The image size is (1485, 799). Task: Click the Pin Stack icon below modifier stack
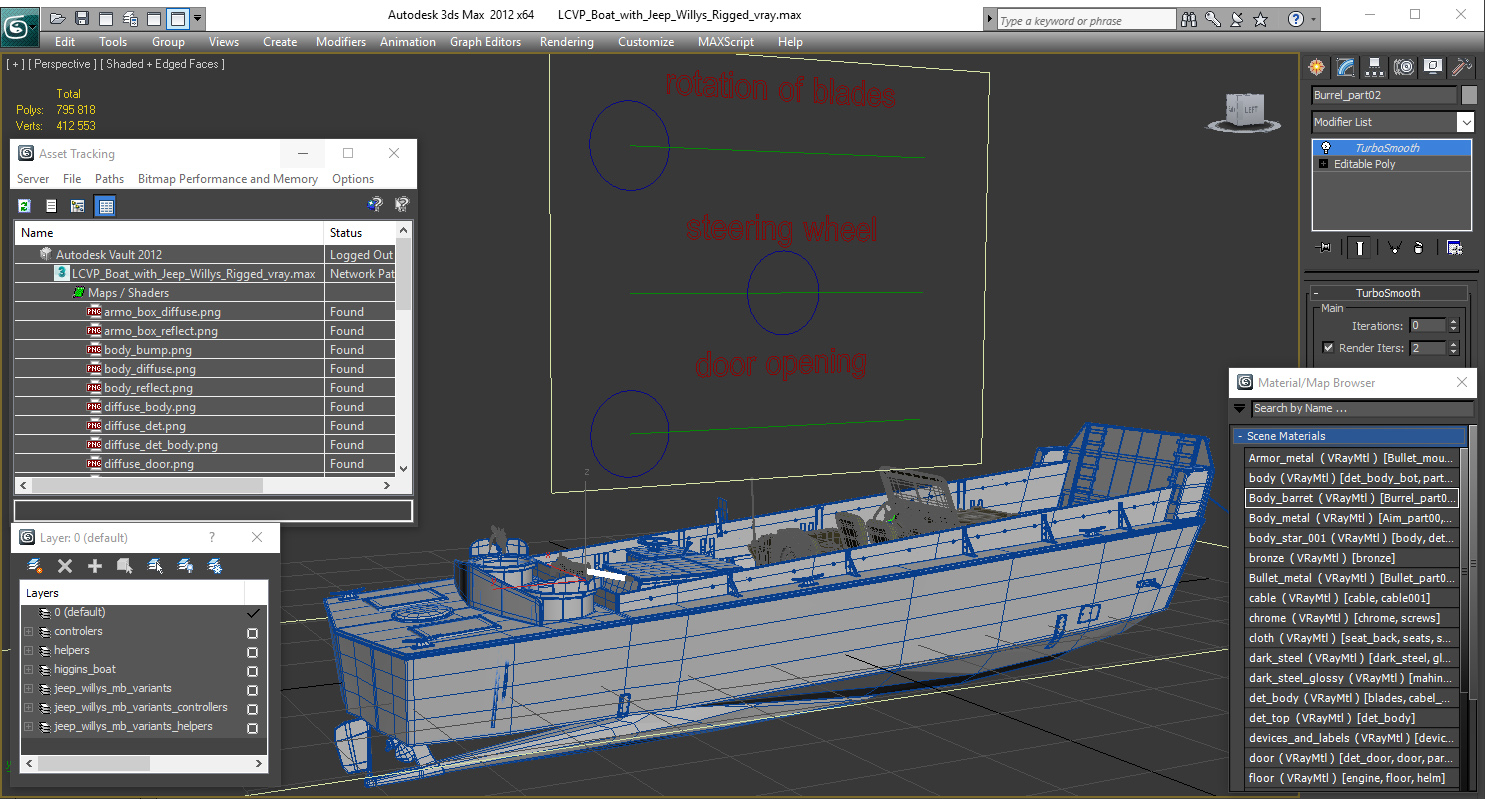[x=1325, y=247]
